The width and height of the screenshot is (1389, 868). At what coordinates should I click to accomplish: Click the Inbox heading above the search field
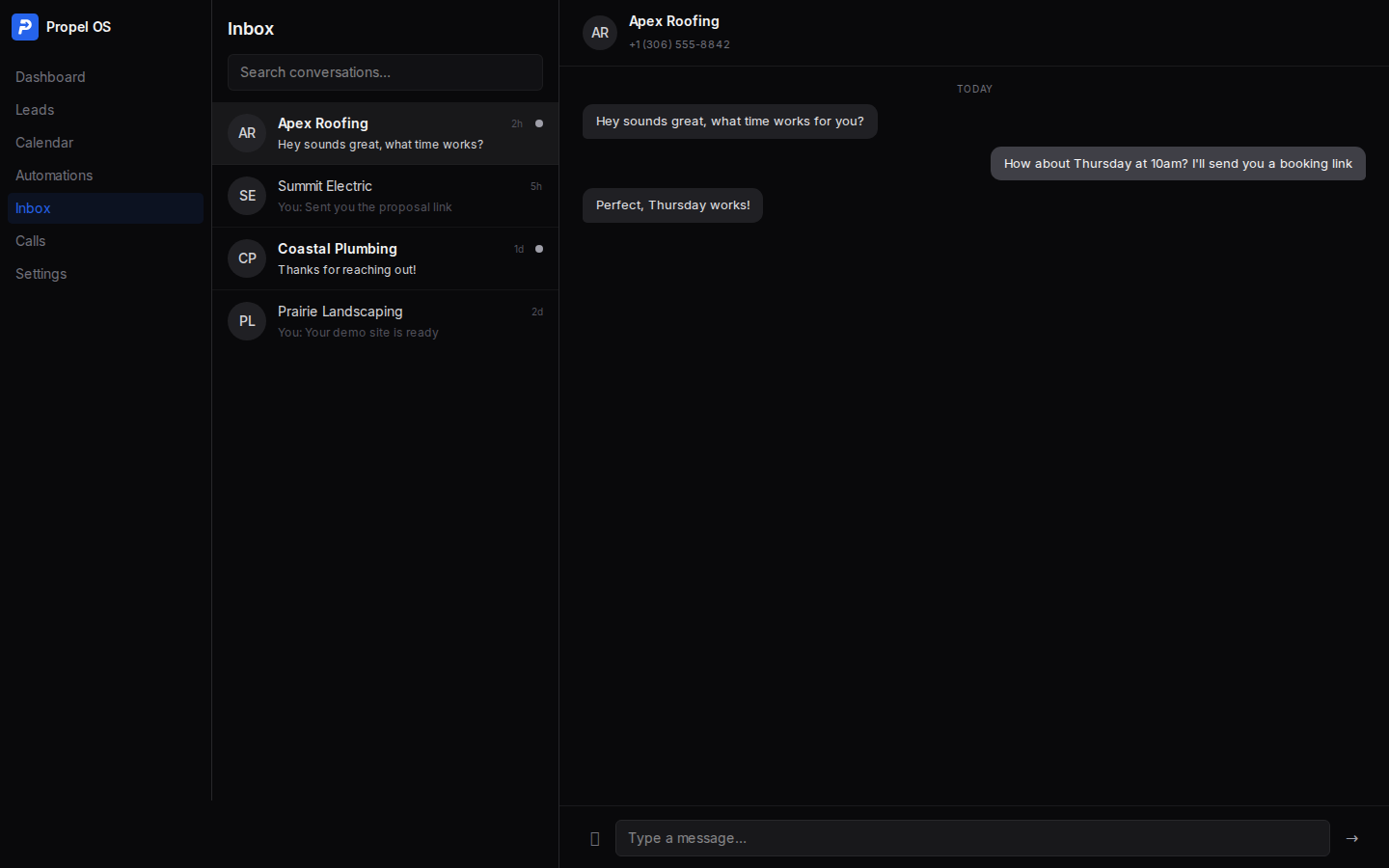tap(251, 29)
